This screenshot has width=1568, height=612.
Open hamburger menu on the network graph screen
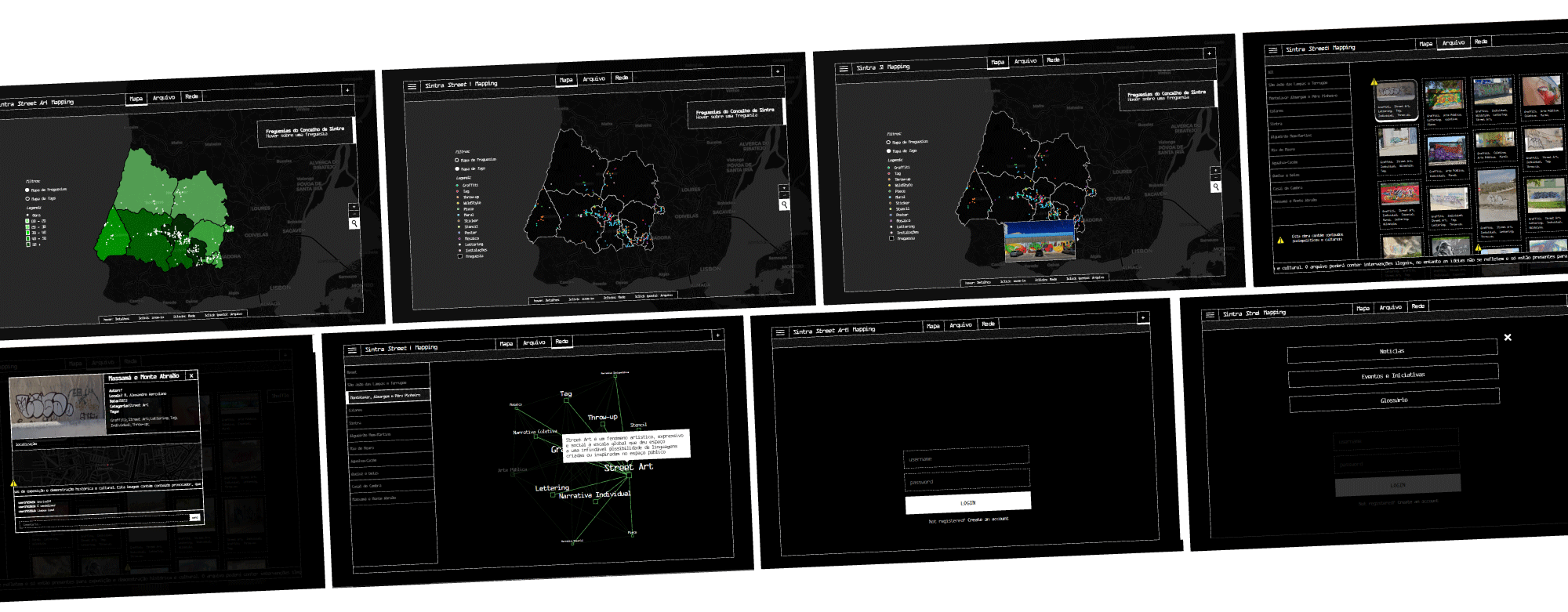pos(352,350)
